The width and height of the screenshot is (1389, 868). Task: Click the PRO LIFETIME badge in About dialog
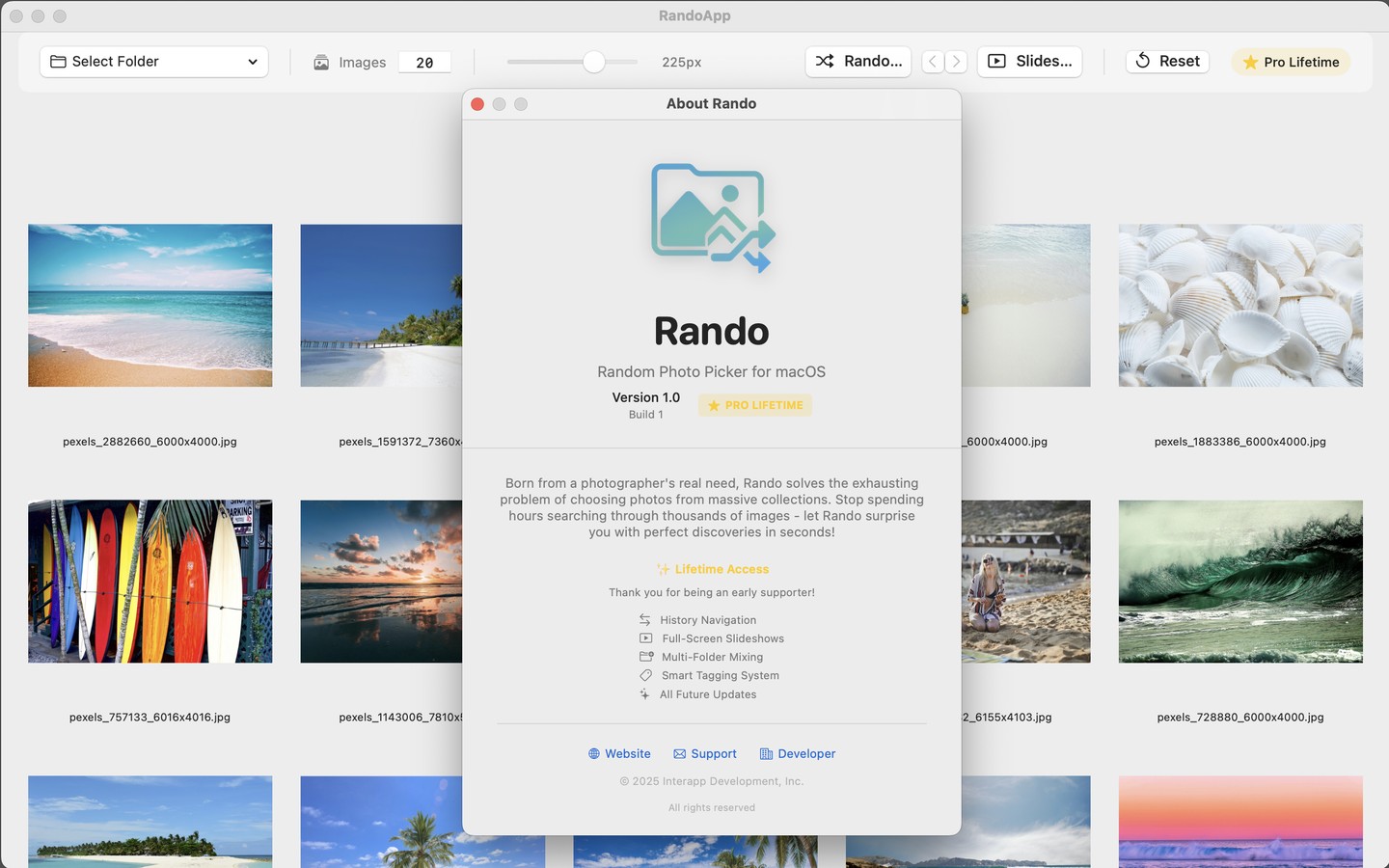(x=754, y=406)
